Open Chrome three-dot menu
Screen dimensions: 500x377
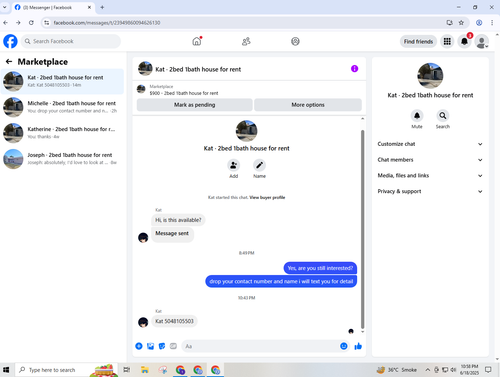click(x=492, y=23)
